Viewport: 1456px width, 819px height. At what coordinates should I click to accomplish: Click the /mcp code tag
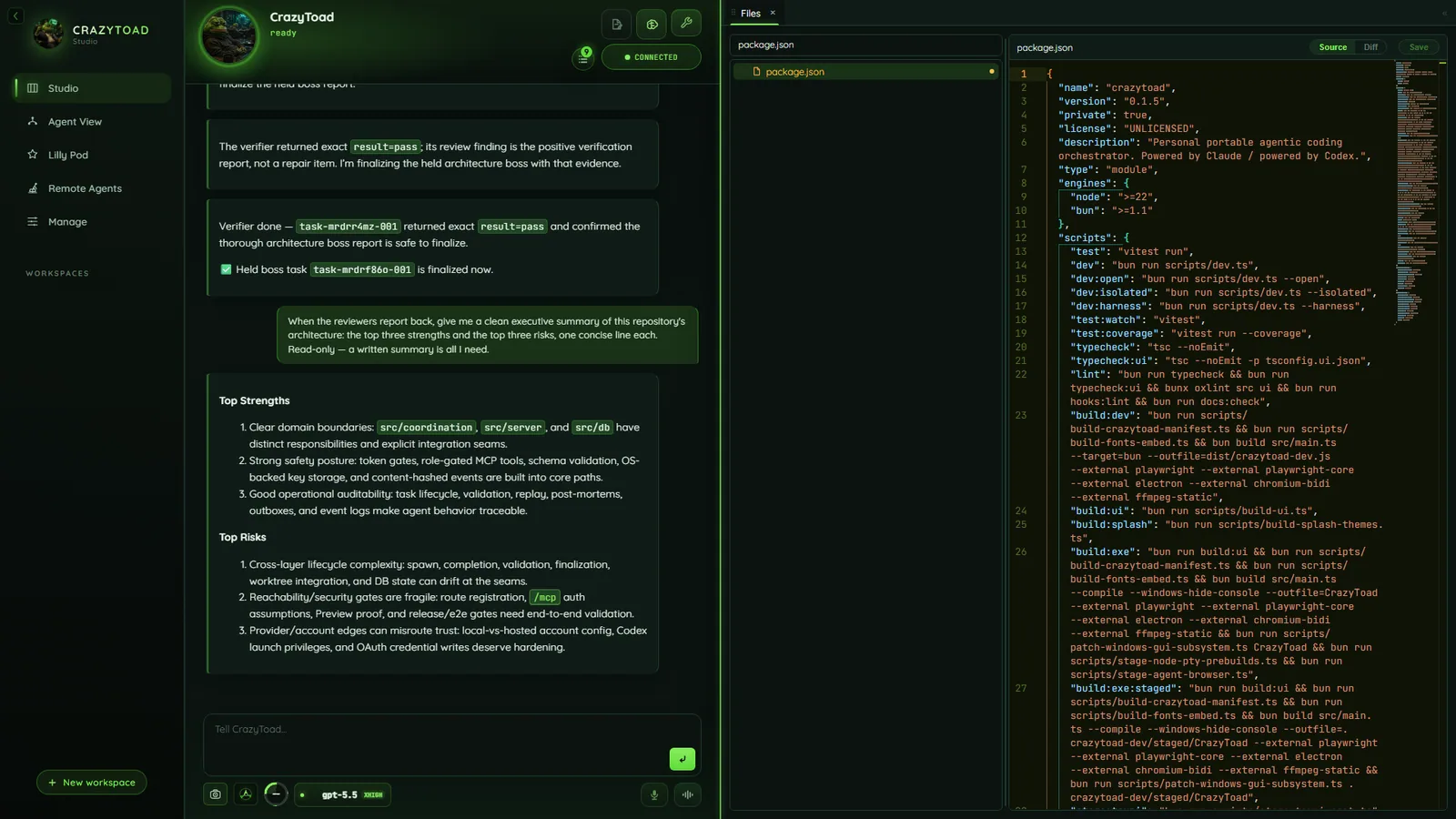[x=545, y=598]
